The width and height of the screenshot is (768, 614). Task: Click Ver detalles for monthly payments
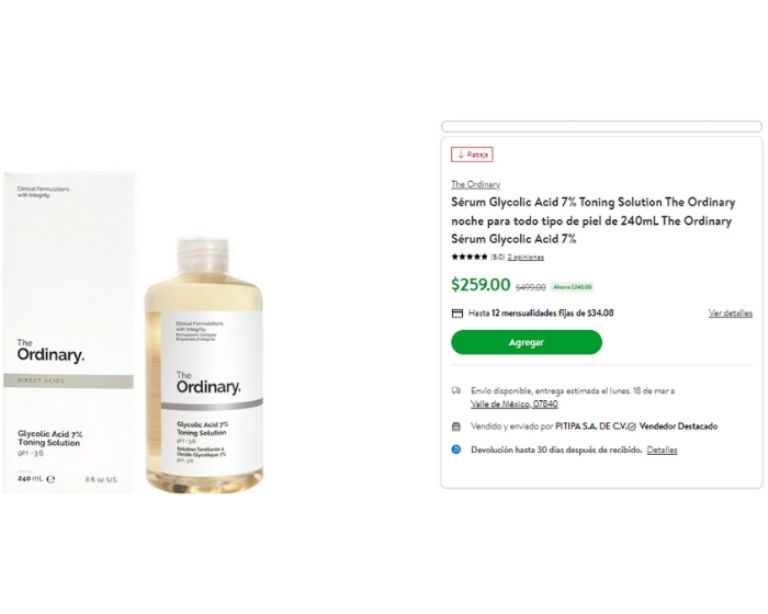[730, 313]
